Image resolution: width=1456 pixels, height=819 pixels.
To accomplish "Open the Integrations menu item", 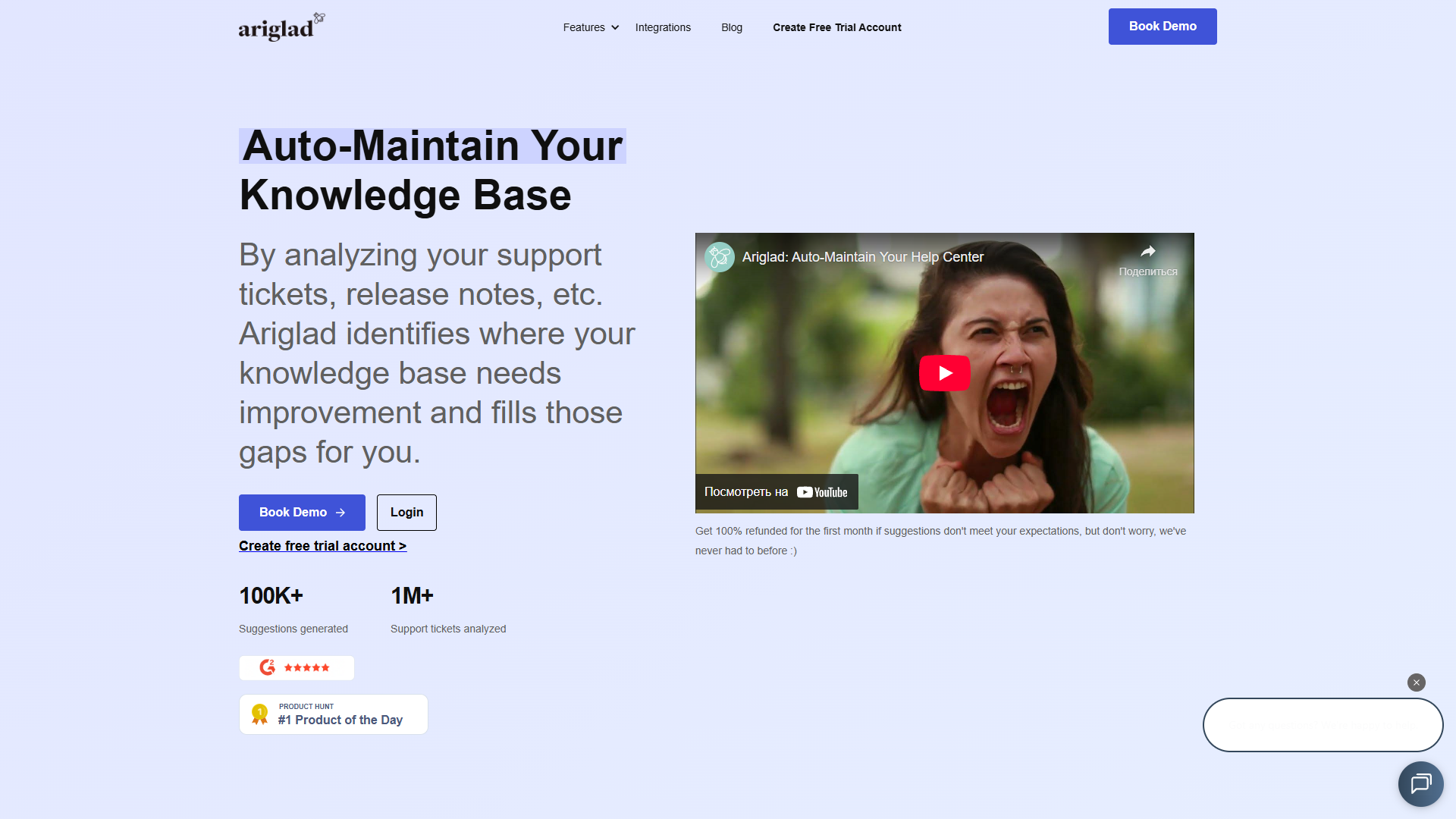I will [663, 27].
